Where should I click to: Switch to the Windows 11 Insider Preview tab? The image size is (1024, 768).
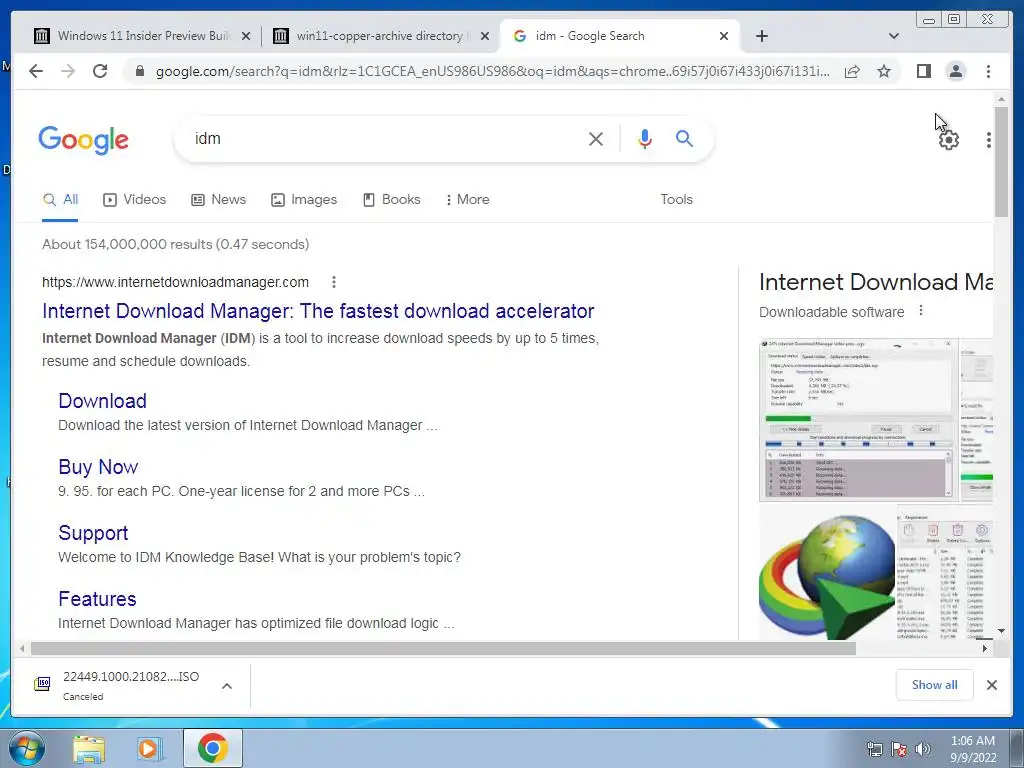[141, 36]
